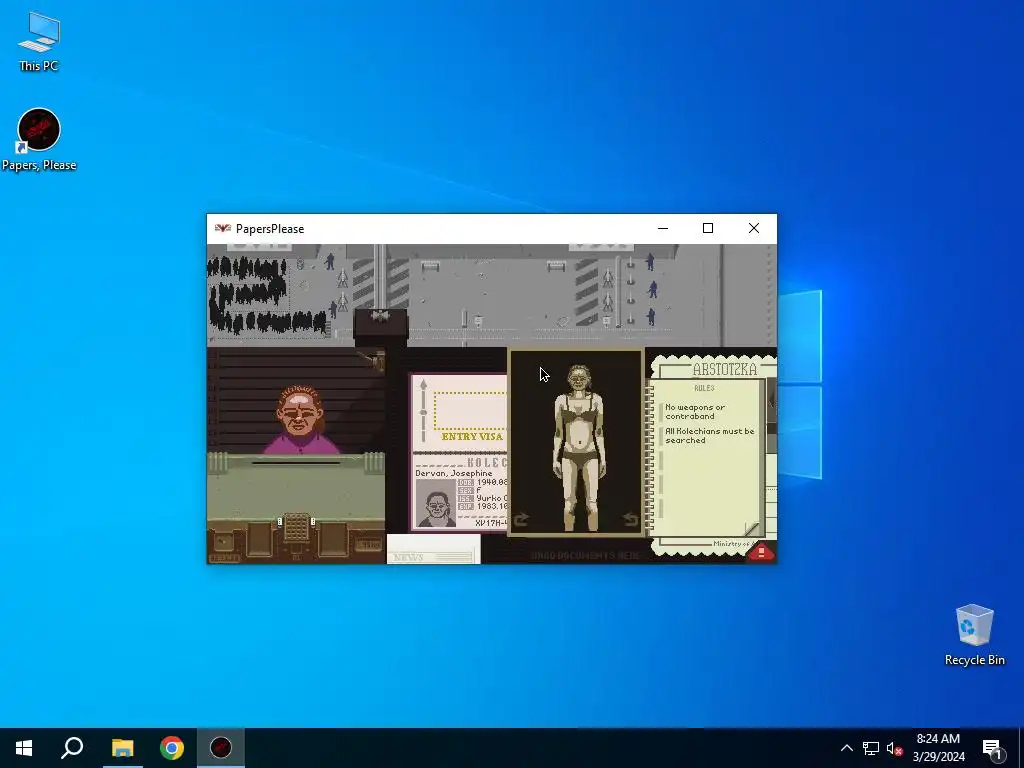Image resolution: width=1024 pixels, height=768 pixels.
Task: Rotate the body scan using the right arrow
Action: [630, 519]
